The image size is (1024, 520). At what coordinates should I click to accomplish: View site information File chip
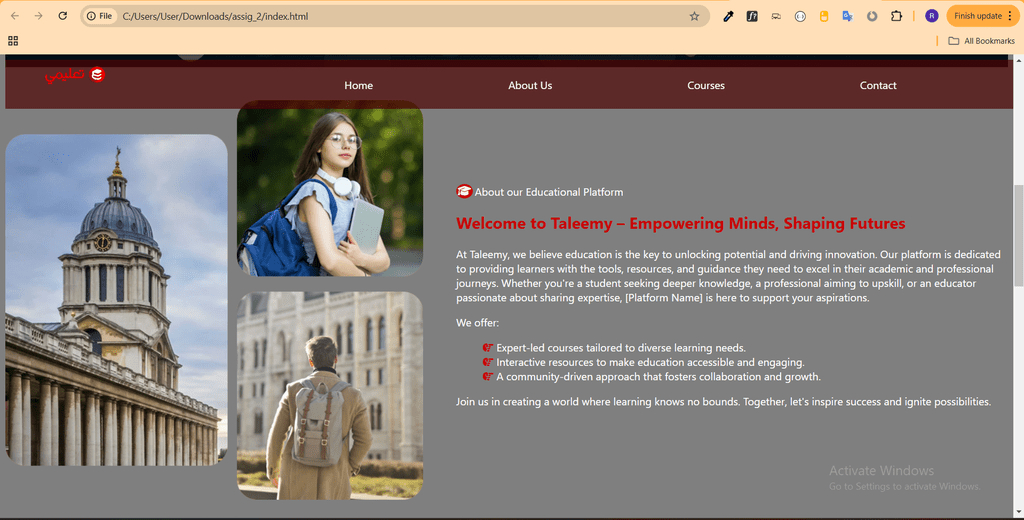pos(100,16)
